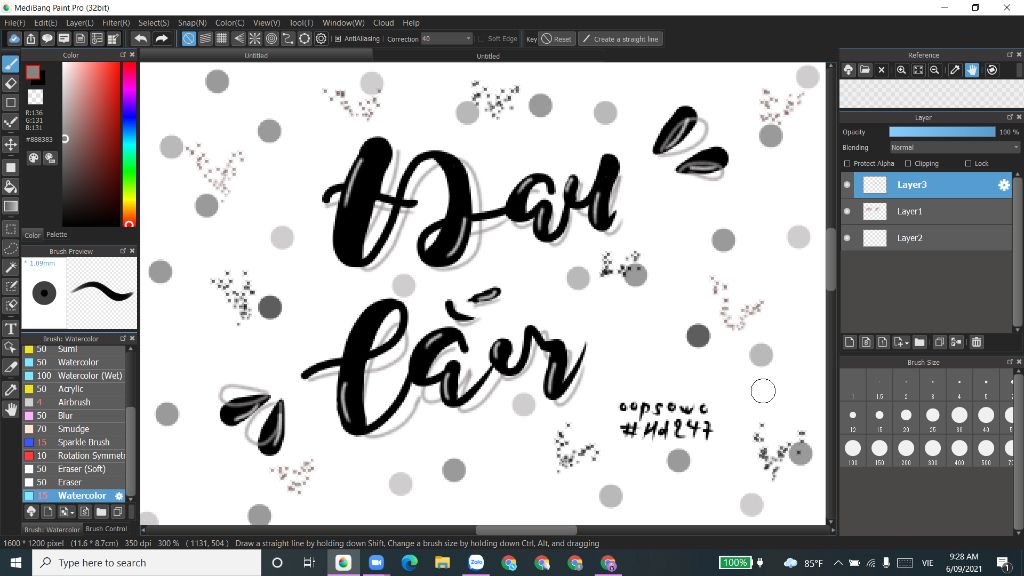Click the Windows Start button
The width and height of the screenshot is (1024, 576).
click(x=16, y=562)
